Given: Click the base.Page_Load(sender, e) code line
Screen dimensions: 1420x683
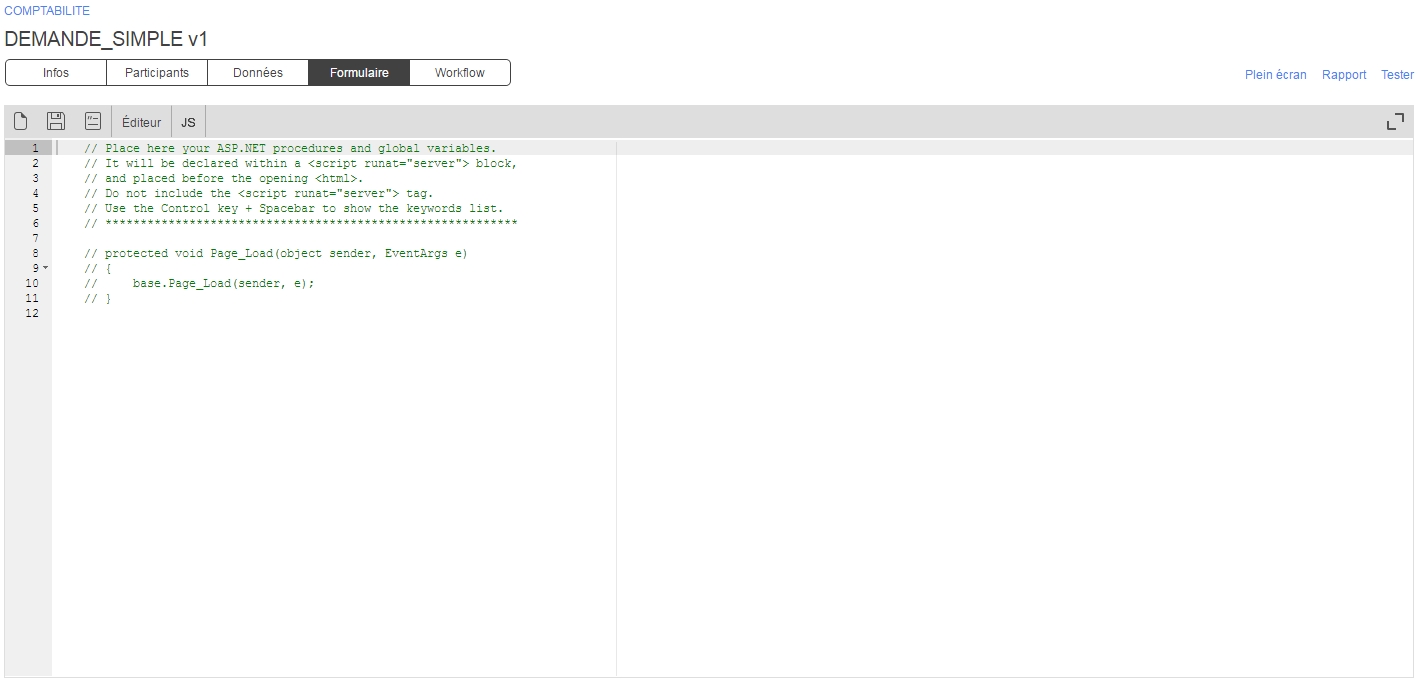Looking at the screenshot, I should (223, 283).
